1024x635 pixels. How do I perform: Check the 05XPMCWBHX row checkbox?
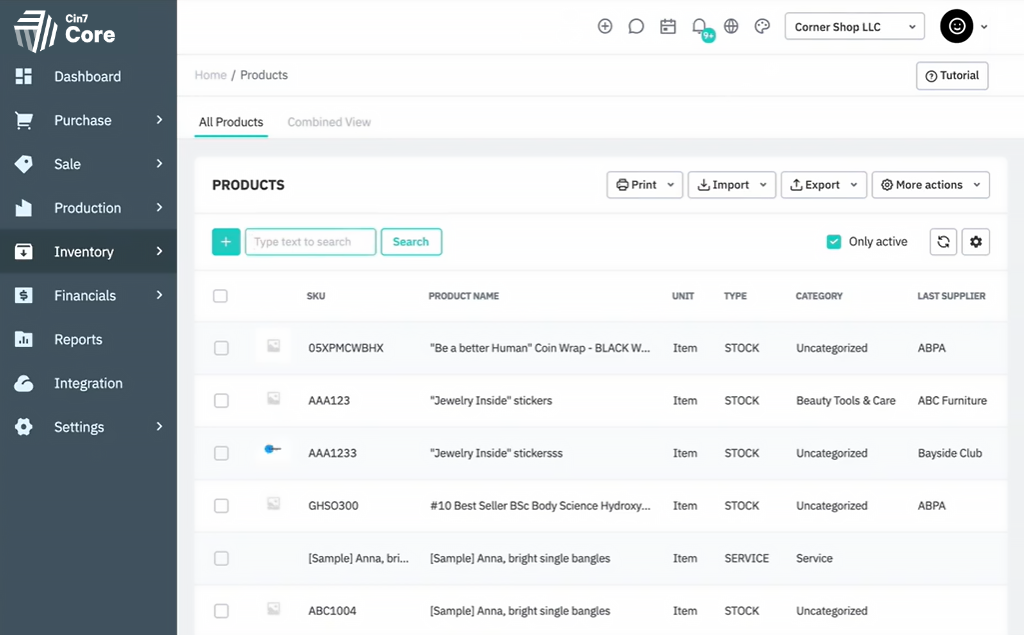tap(221, 348)
